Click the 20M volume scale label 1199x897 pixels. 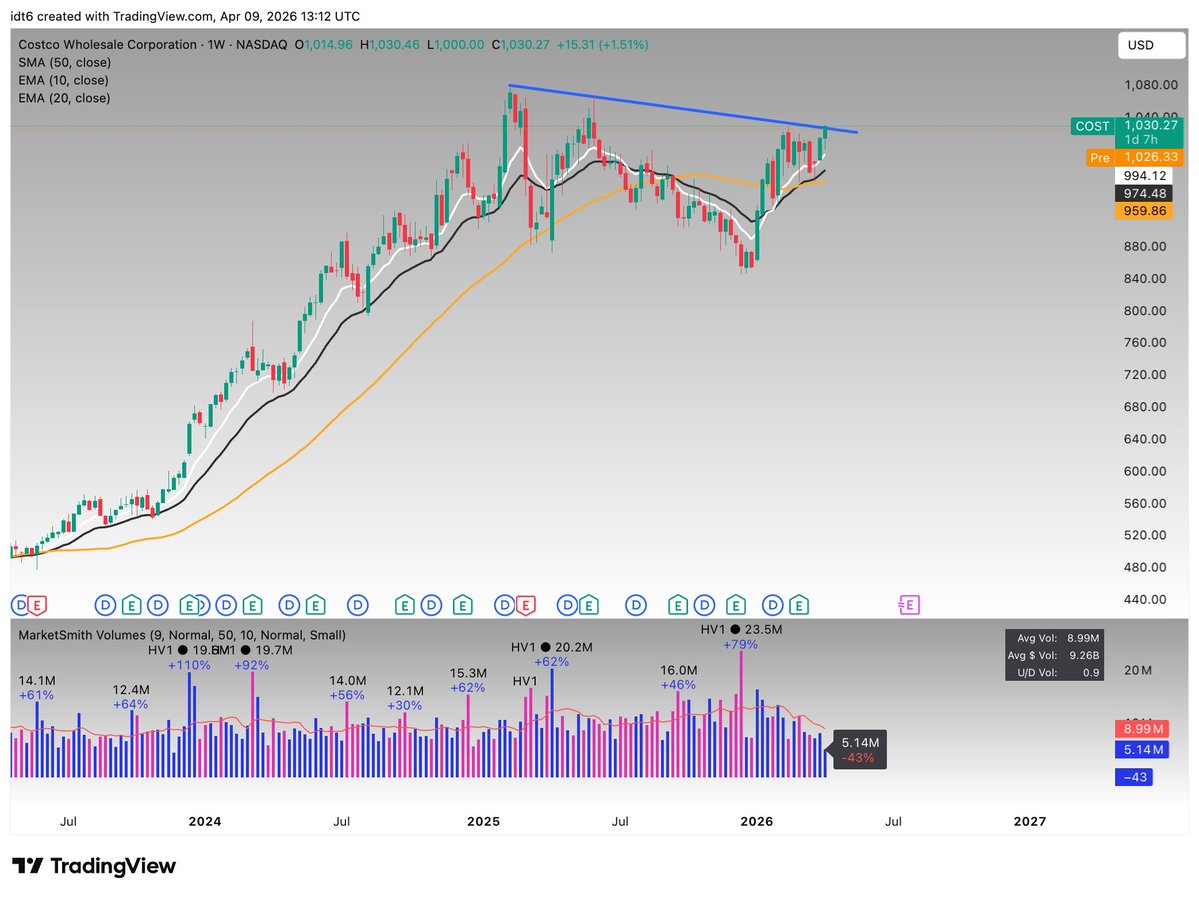pyautogui.click(x=1138, y=671)
